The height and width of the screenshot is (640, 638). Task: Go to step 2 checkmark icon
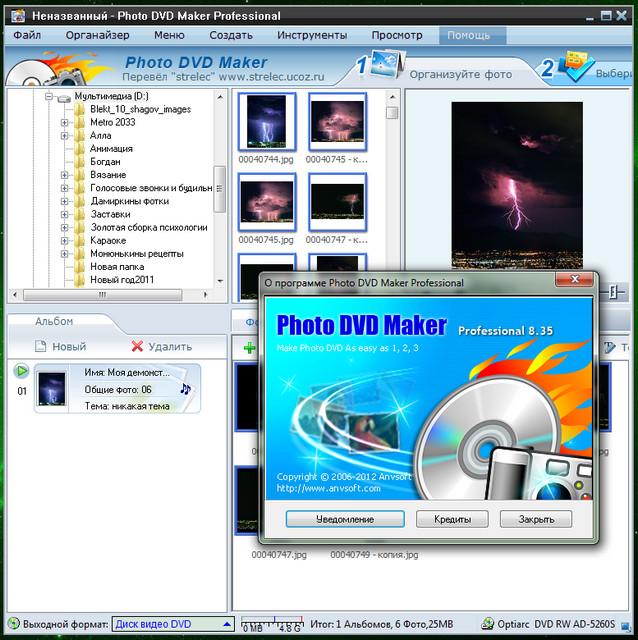(576, 65)
